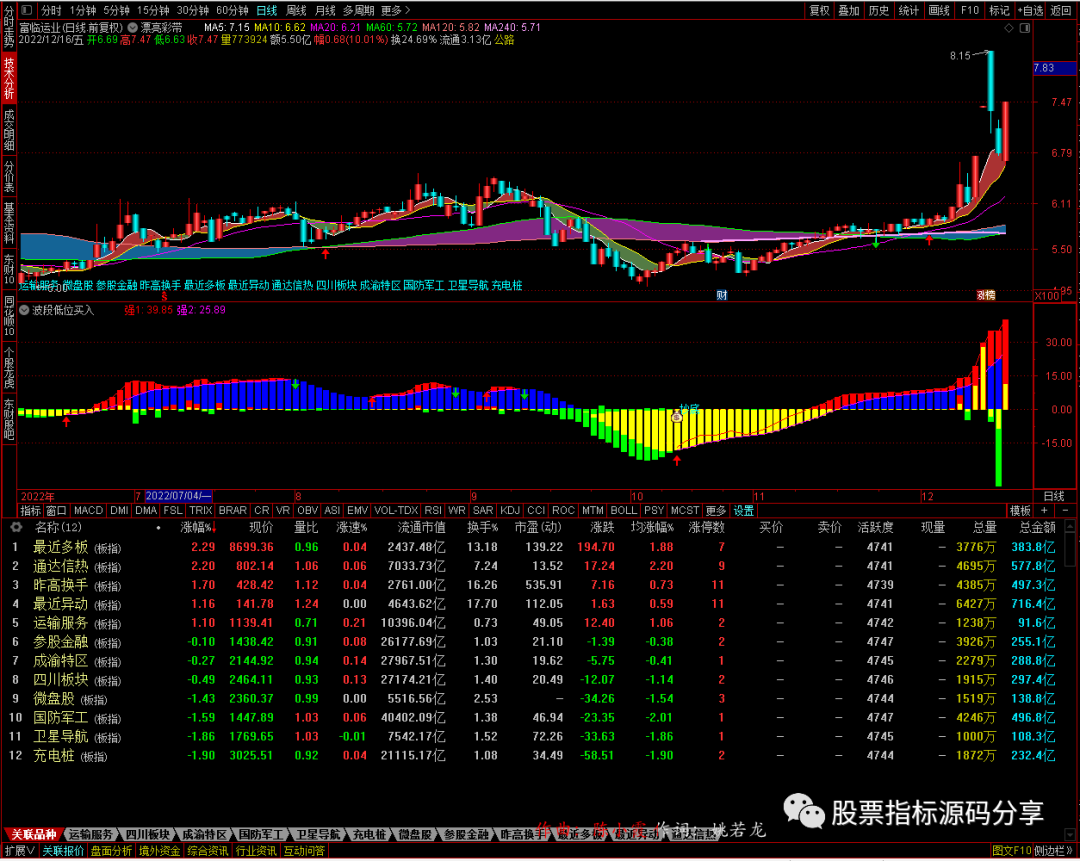Viewport: 1080px width, 861px height.
Task: Switch to 分时 period
Action: point(51,10)
